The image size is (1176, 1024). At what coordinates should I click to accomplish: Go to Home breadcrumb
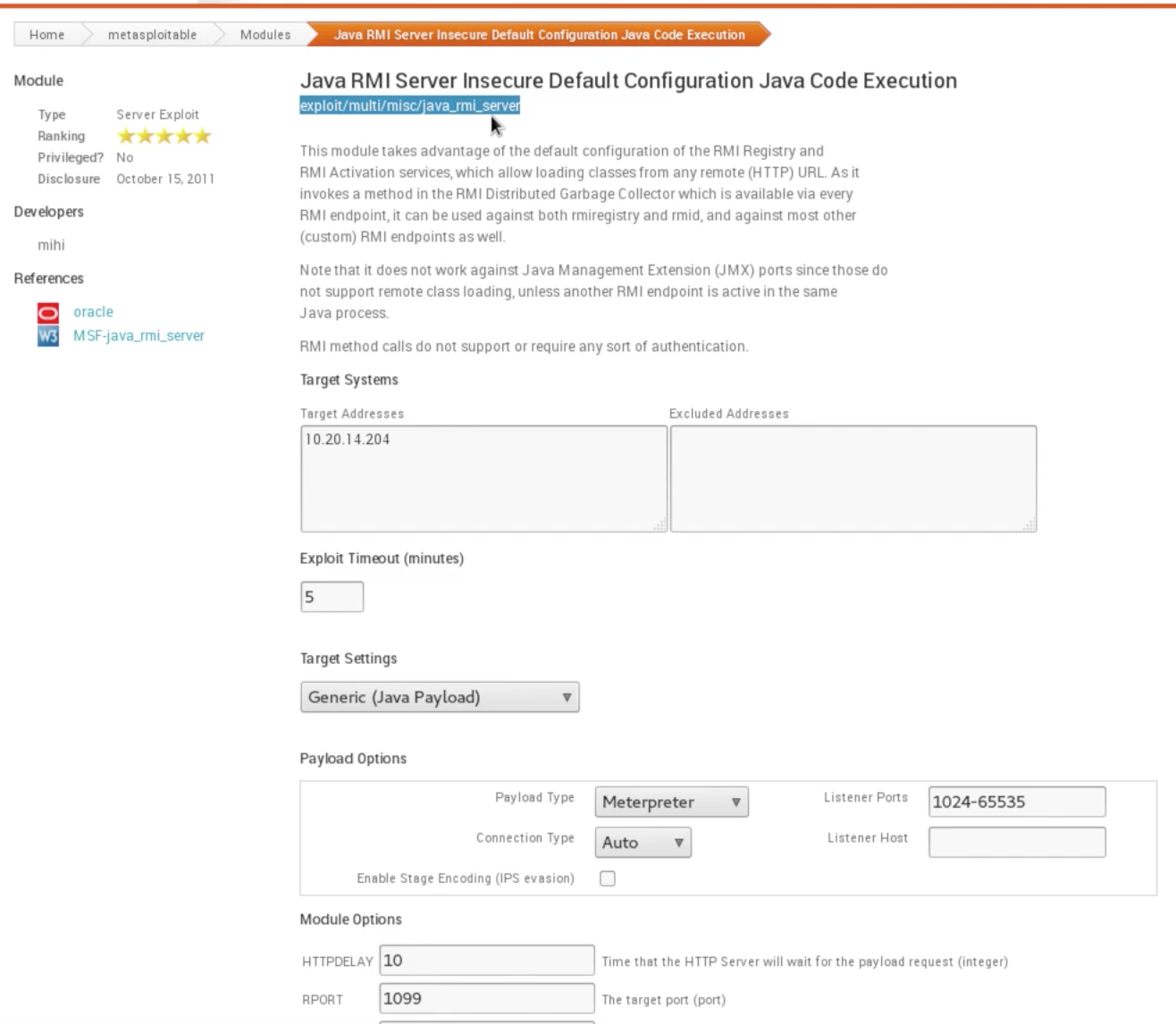(x=46, y=35)
